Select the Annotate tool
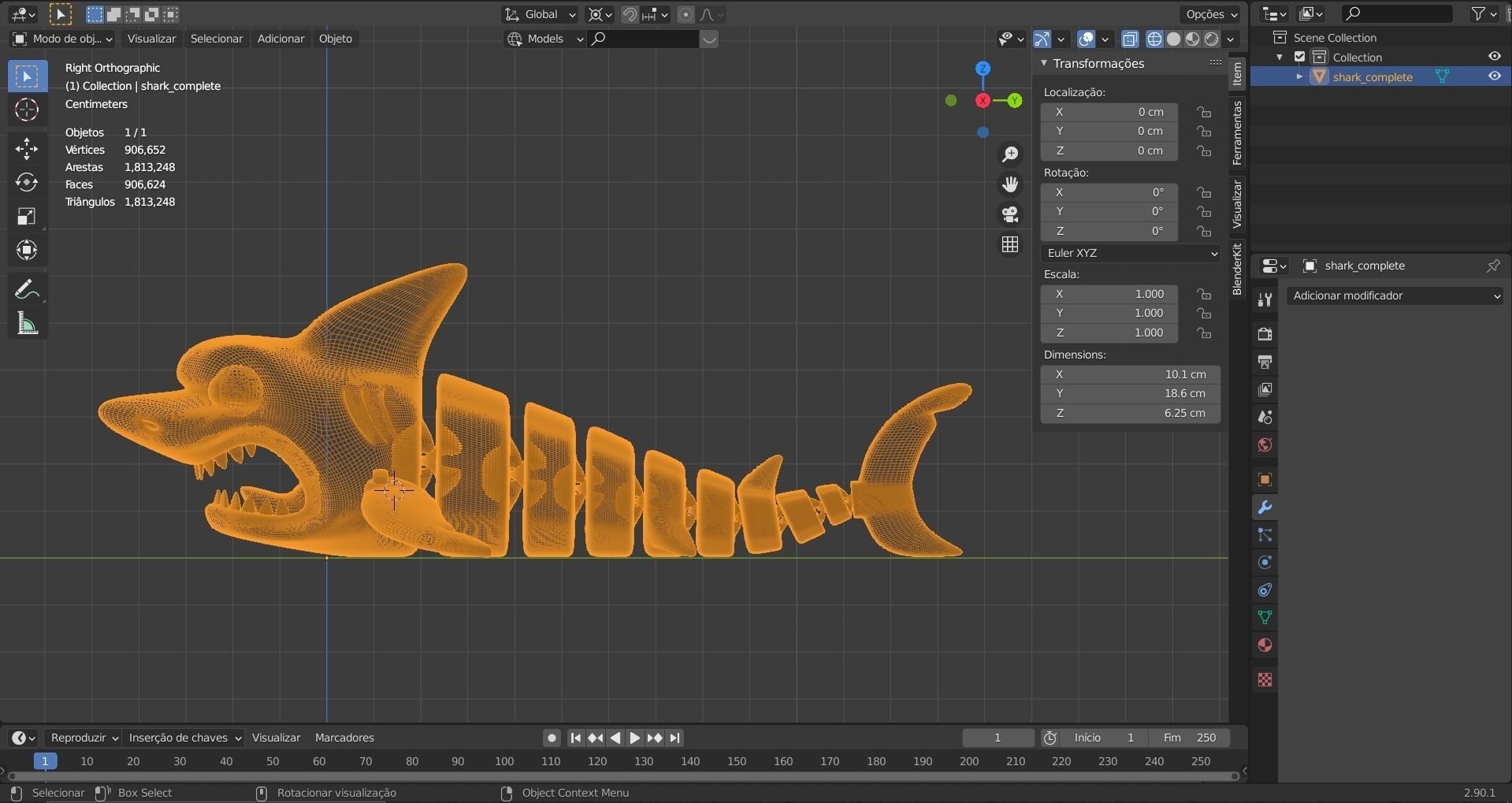 [27, 290]
